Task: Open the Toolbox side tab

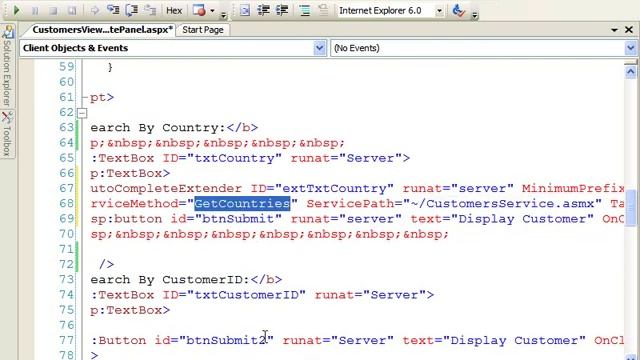Action: (x=7, y=135)
